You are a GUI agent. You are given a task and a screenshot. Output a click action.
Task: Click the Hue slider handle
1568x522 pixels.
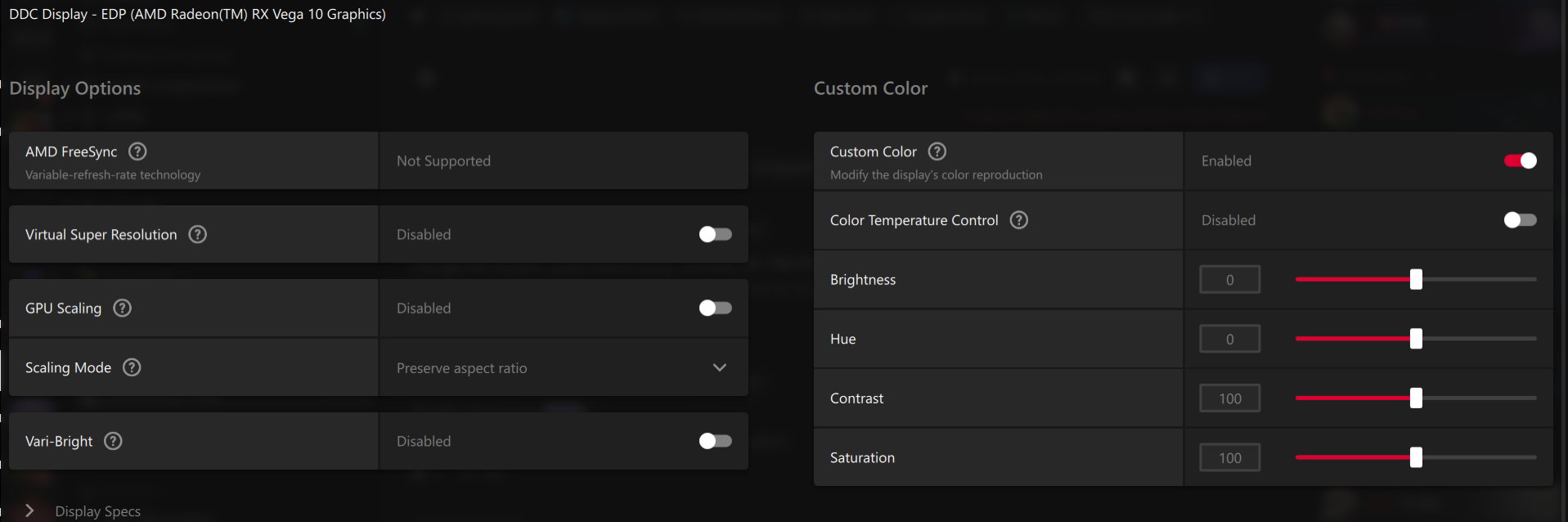click(x=1416, y=339)
